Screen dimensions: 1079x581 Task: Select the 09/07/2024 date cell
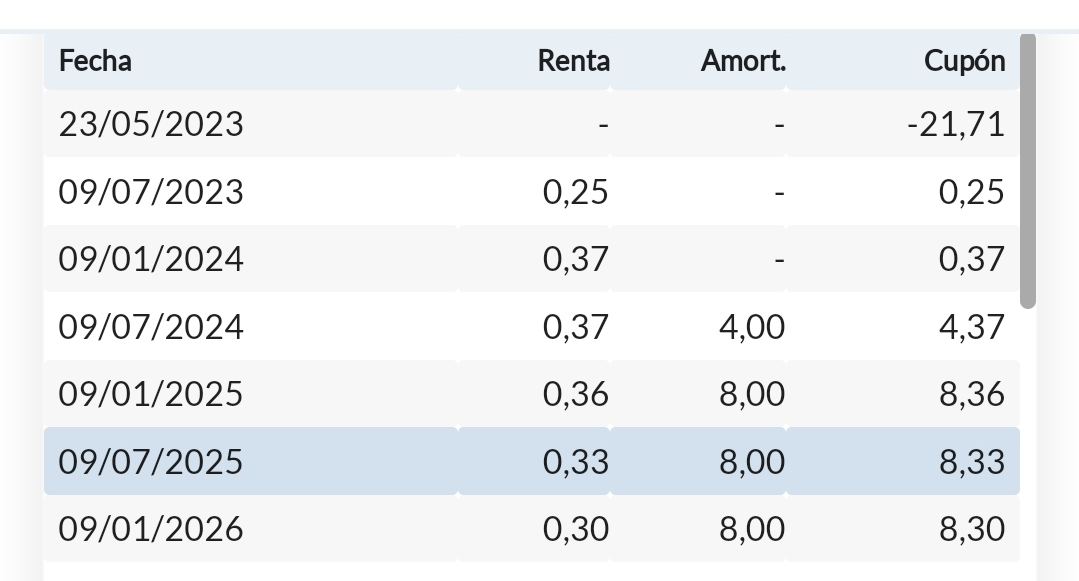(x=151, y=327)
